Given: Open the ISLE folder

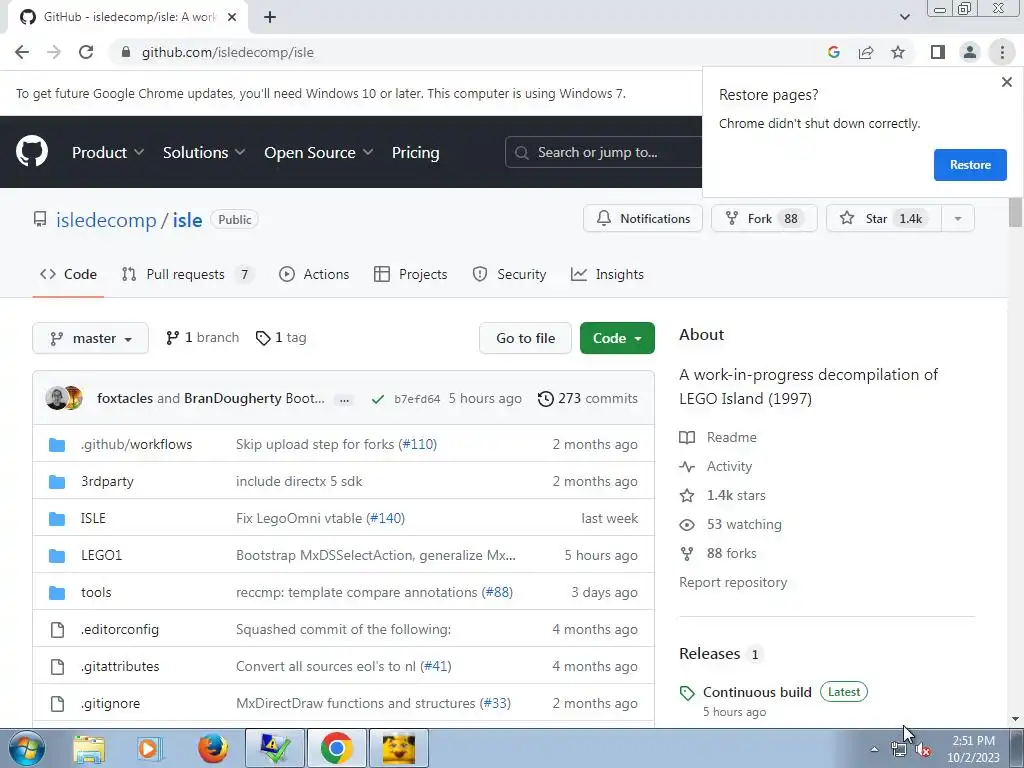Looking at the screenshot, I should coord(93,518).
